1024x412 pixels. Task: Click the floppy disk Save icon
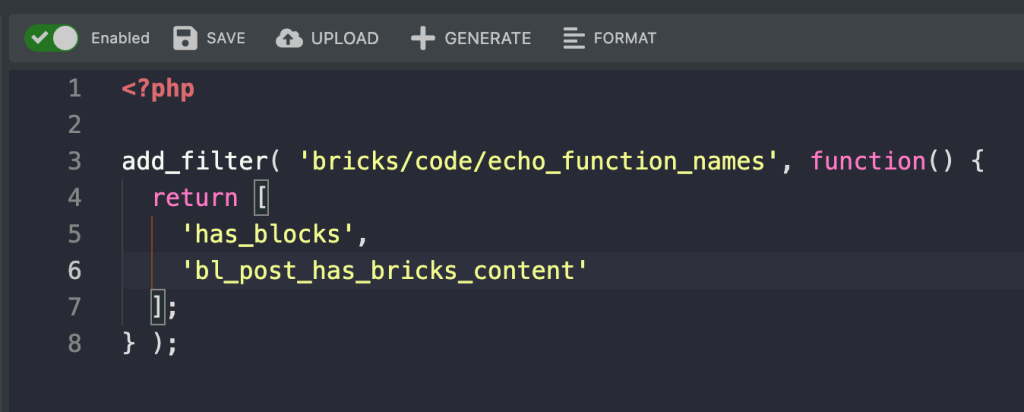pos(185,38)
